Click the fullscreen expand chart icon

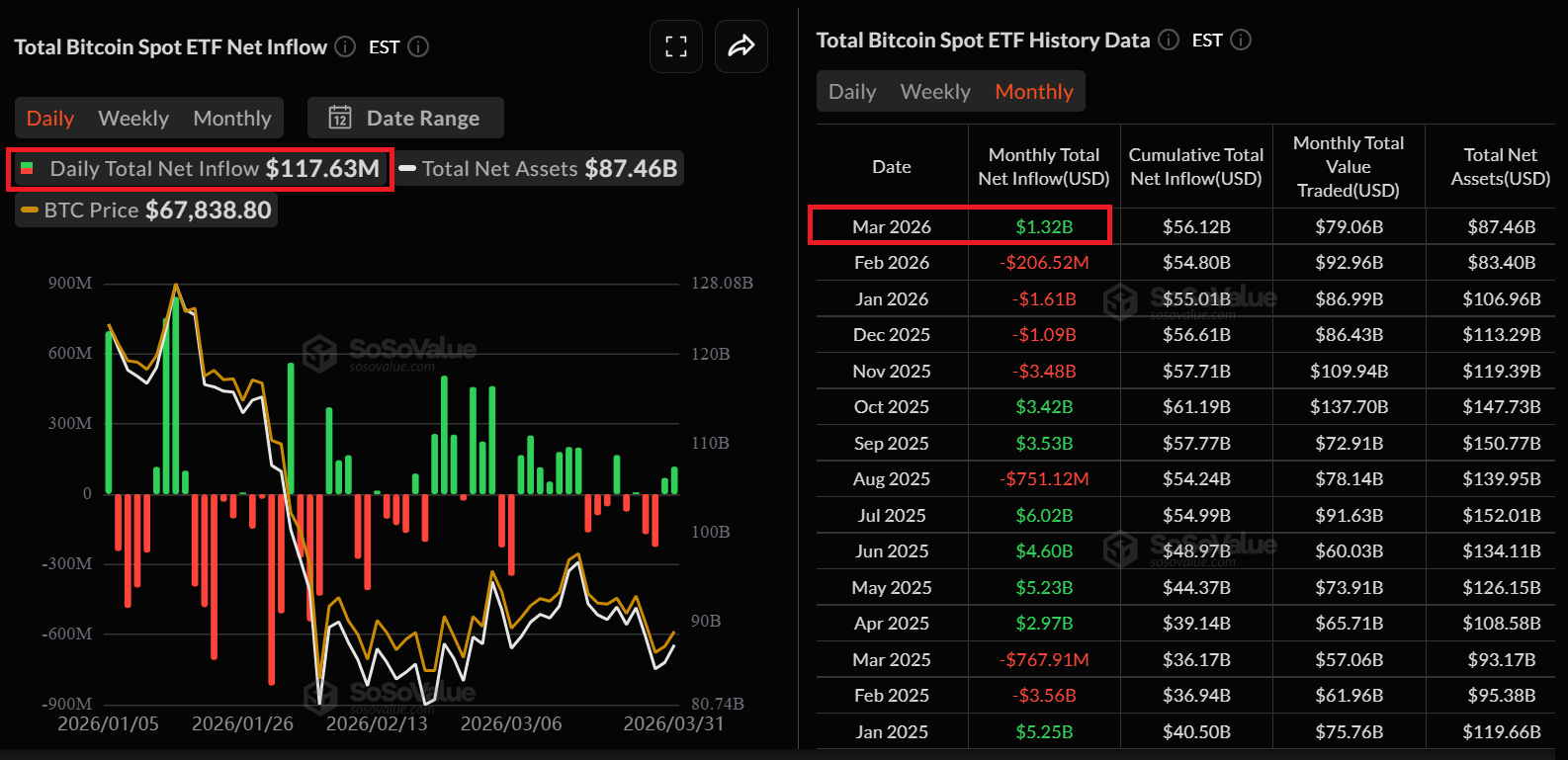[x=676, y=46]
